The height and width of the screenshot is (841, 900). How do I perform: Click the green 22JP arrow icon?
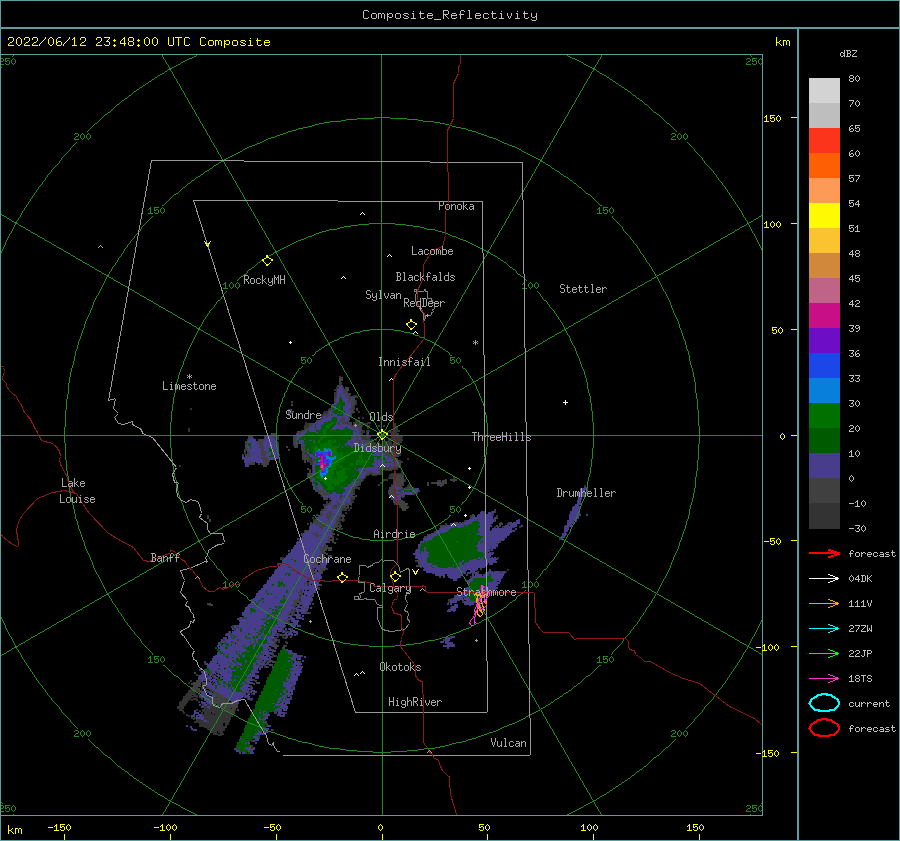pyautogui.click(x=824, y=653)
